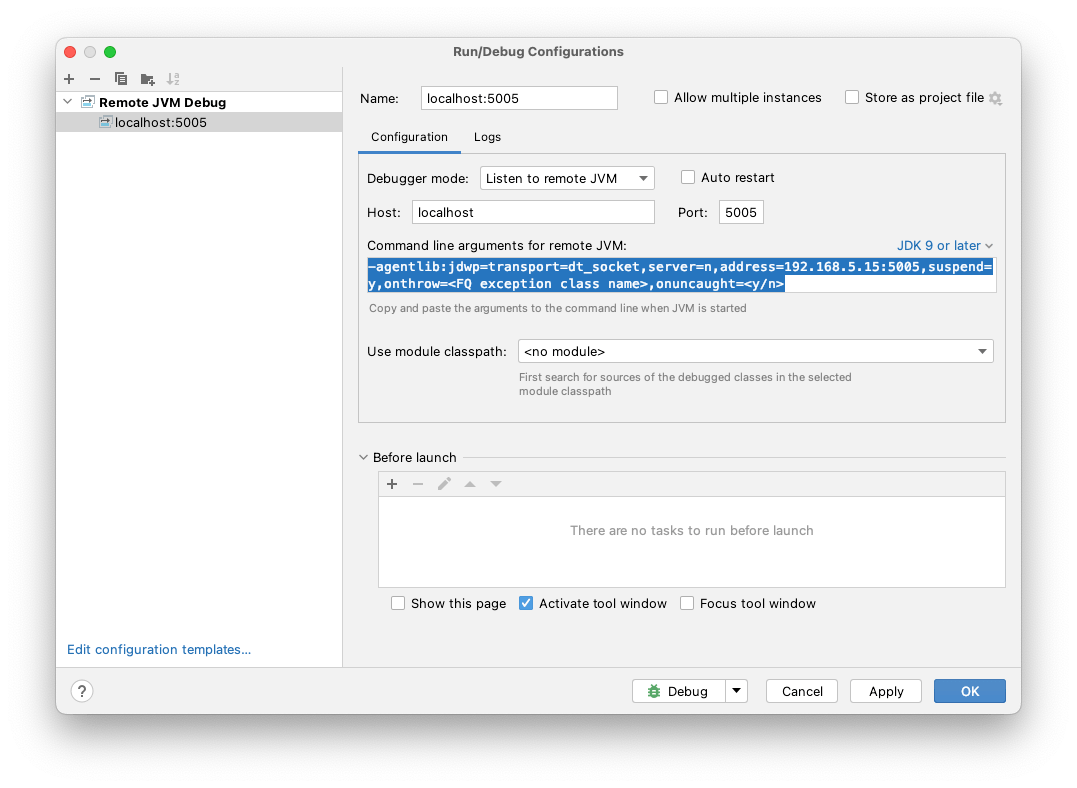The width and height of the screenshot is (1077, 788).
Task: Switch to the Logs tab
Action: click(487, 137)
